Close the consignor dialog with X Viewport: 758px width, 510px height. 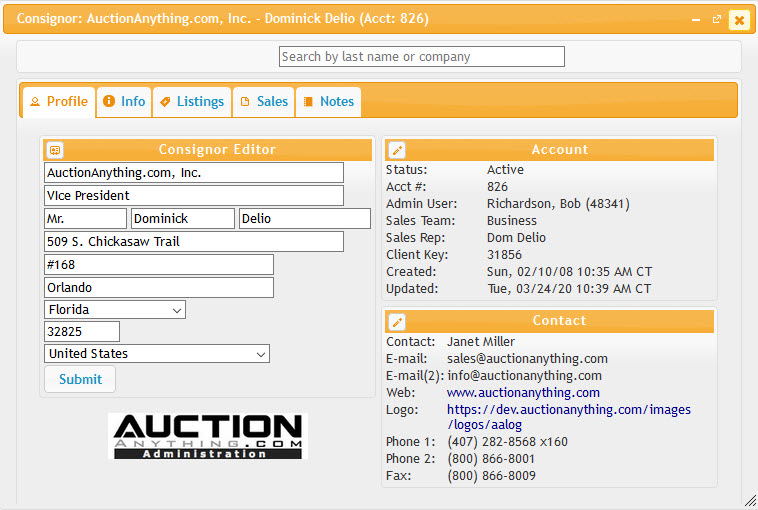point(739,20)
